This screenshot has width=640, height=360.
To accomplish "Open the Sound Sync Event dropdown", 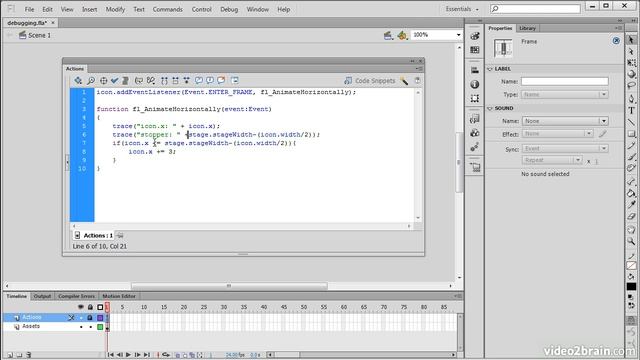I will 565,149.
